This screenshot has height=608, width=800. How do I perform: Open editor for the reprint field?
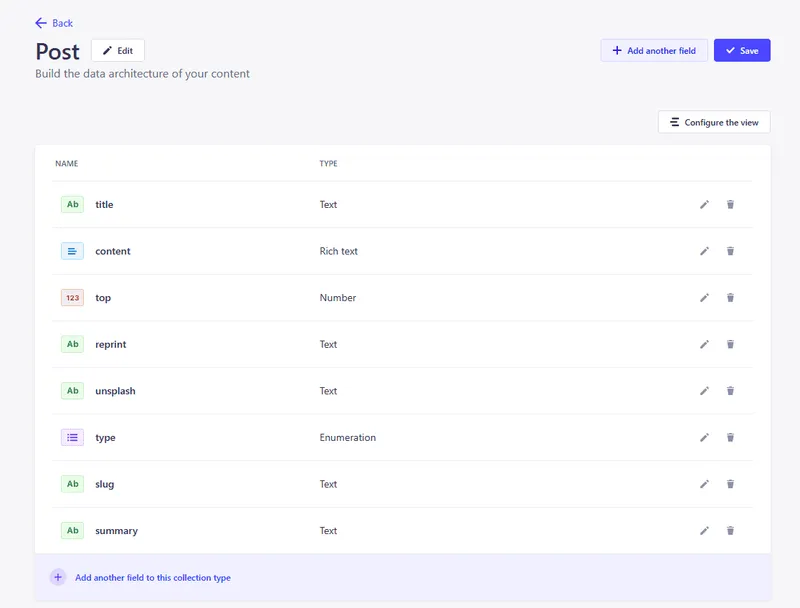coord(704,344)
